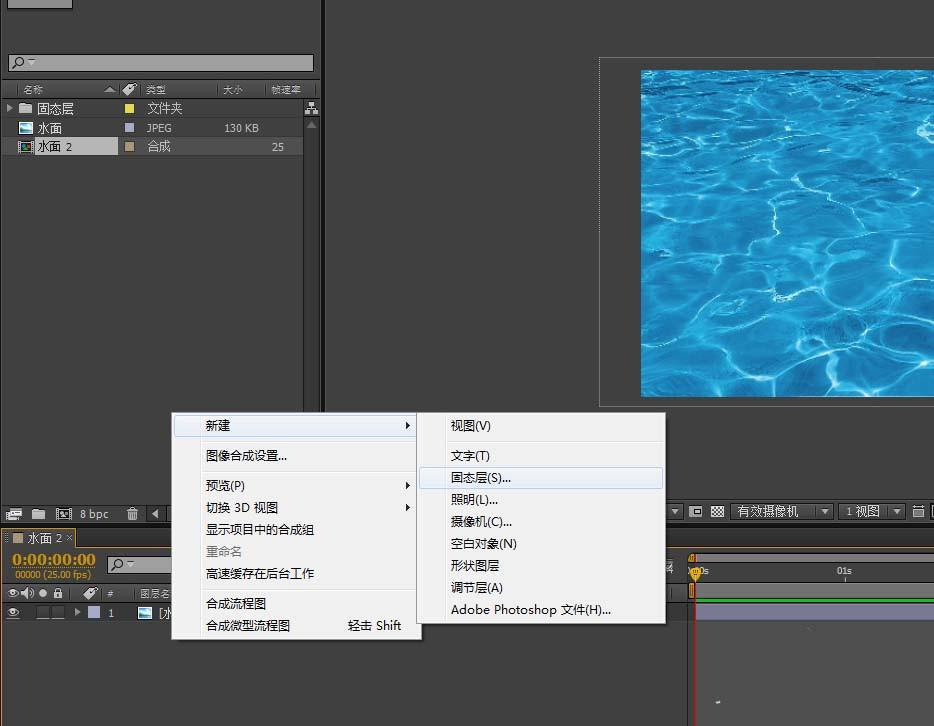Screen dimensions: 934x726
Task: Open the 8 bpc color depth setting
Action: [92, 514]
